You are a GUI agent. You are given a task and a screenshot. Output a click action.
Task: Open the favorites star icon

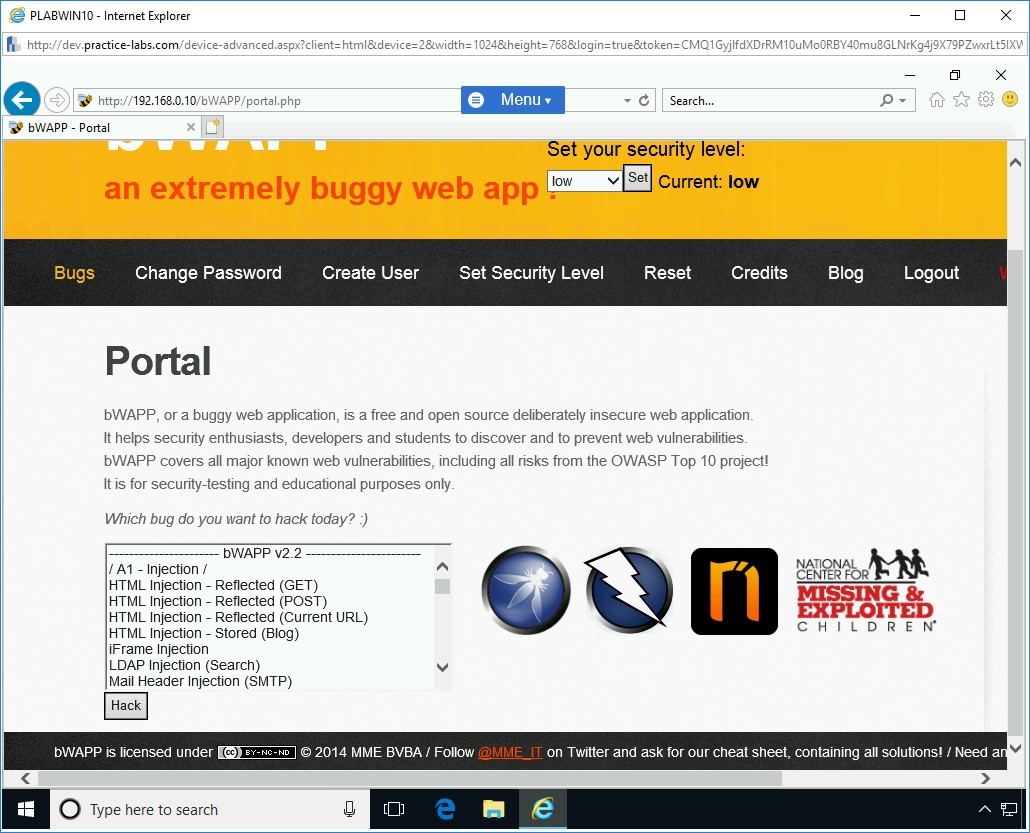click(961, 100)
